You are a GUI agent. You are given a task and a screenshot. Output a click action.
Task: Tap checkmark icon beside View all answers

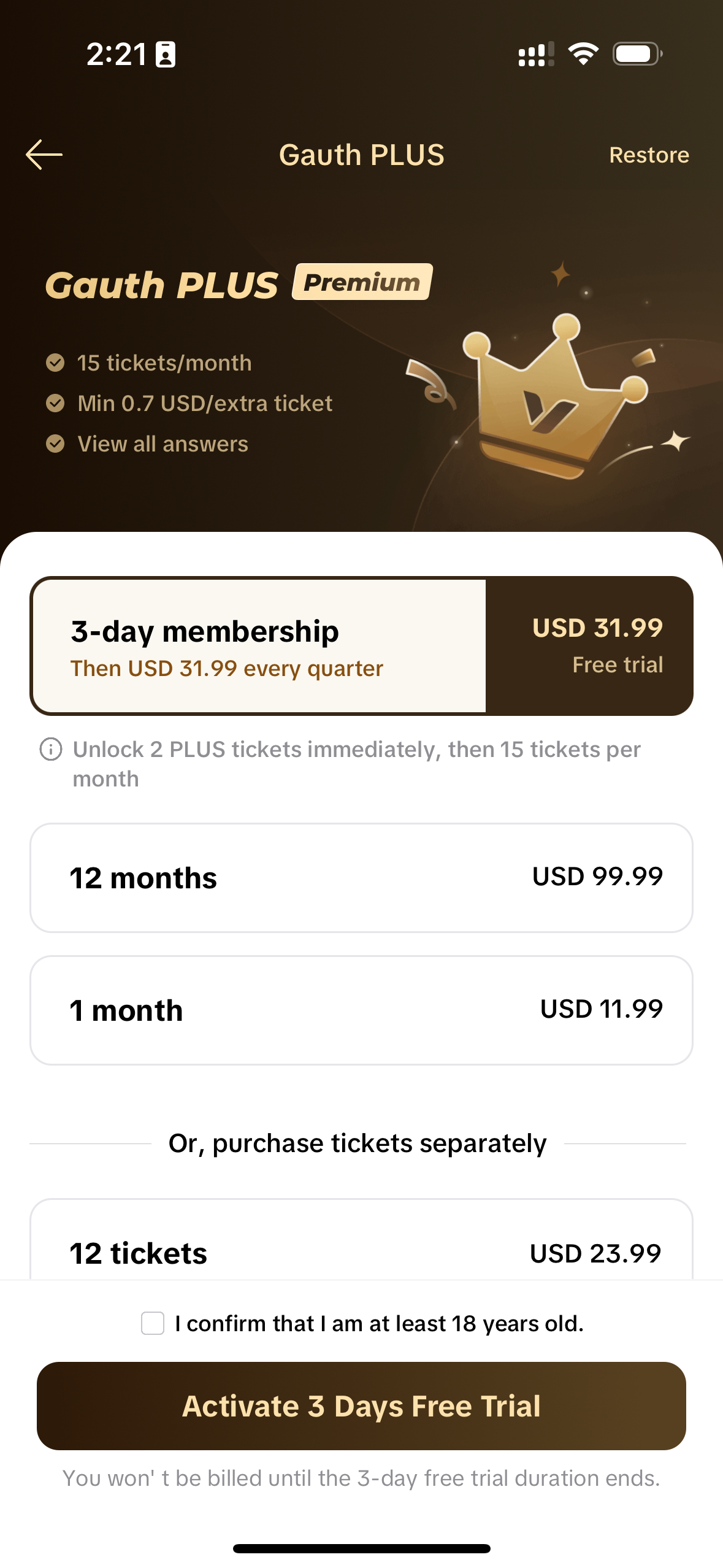[x=55, y=444]
